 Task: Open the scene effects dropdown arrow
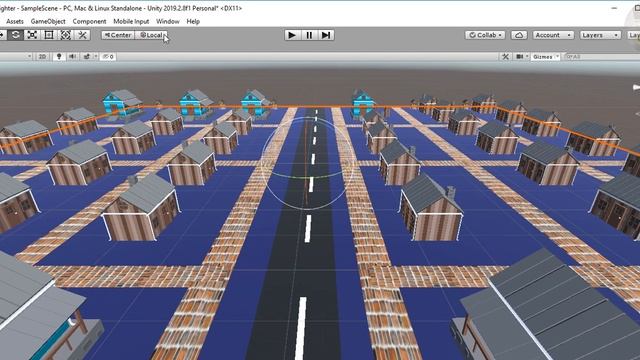(x=96, y=57)
